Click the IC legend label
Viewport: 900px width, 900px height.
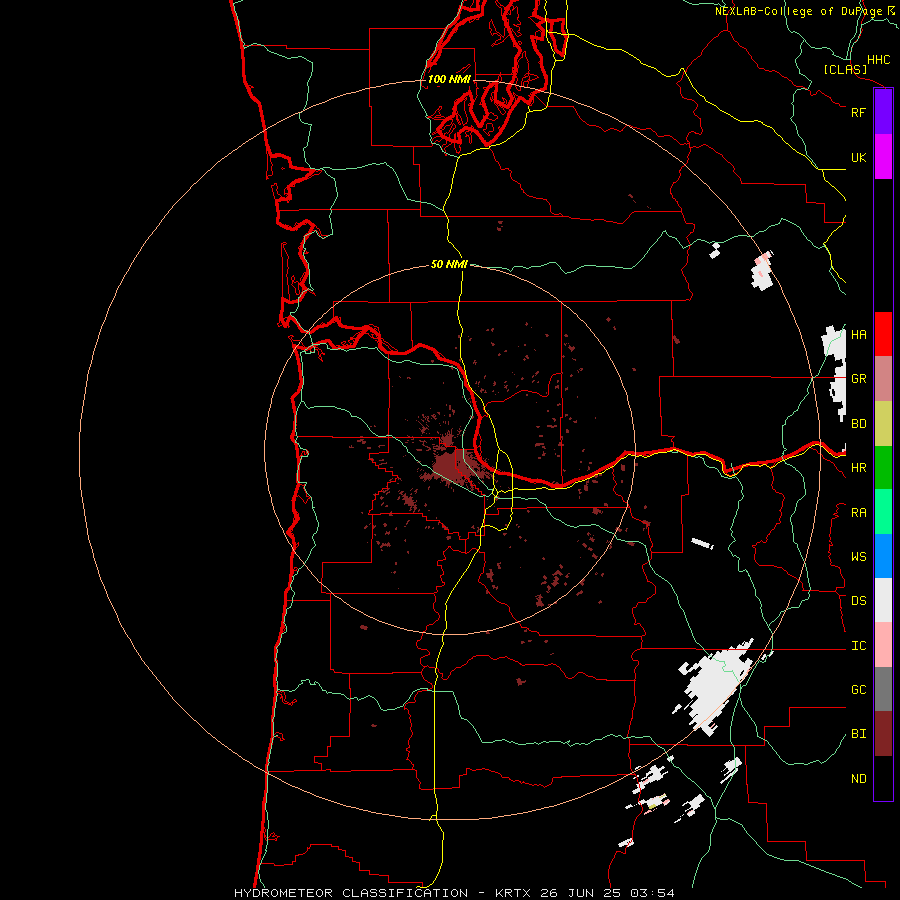pyautogui.click(x=858, y=646)
